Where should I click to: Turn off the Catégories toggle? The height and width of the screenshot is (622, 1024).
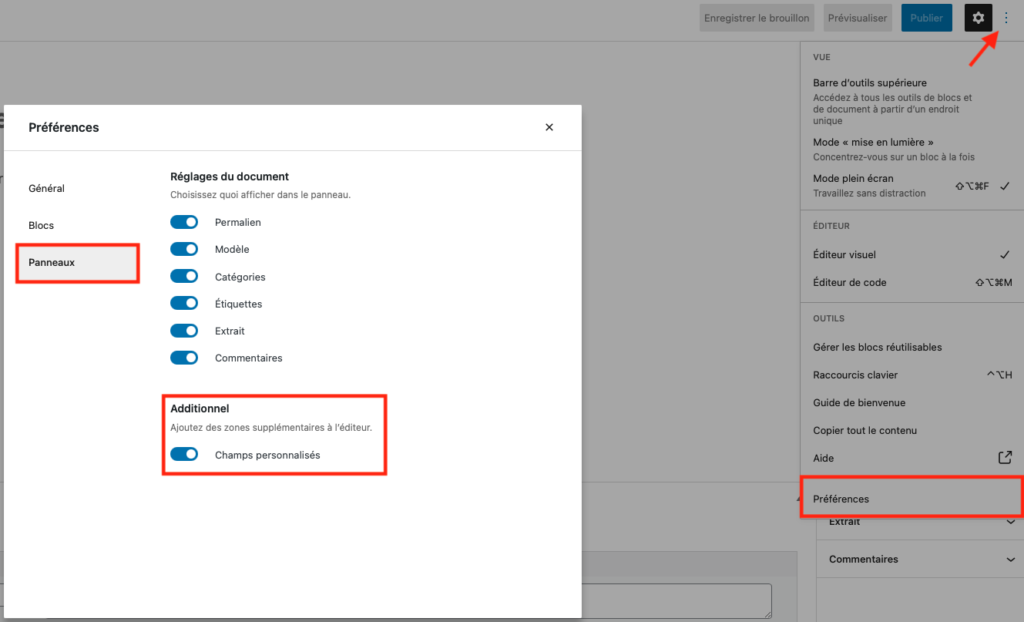coord(185,276)
